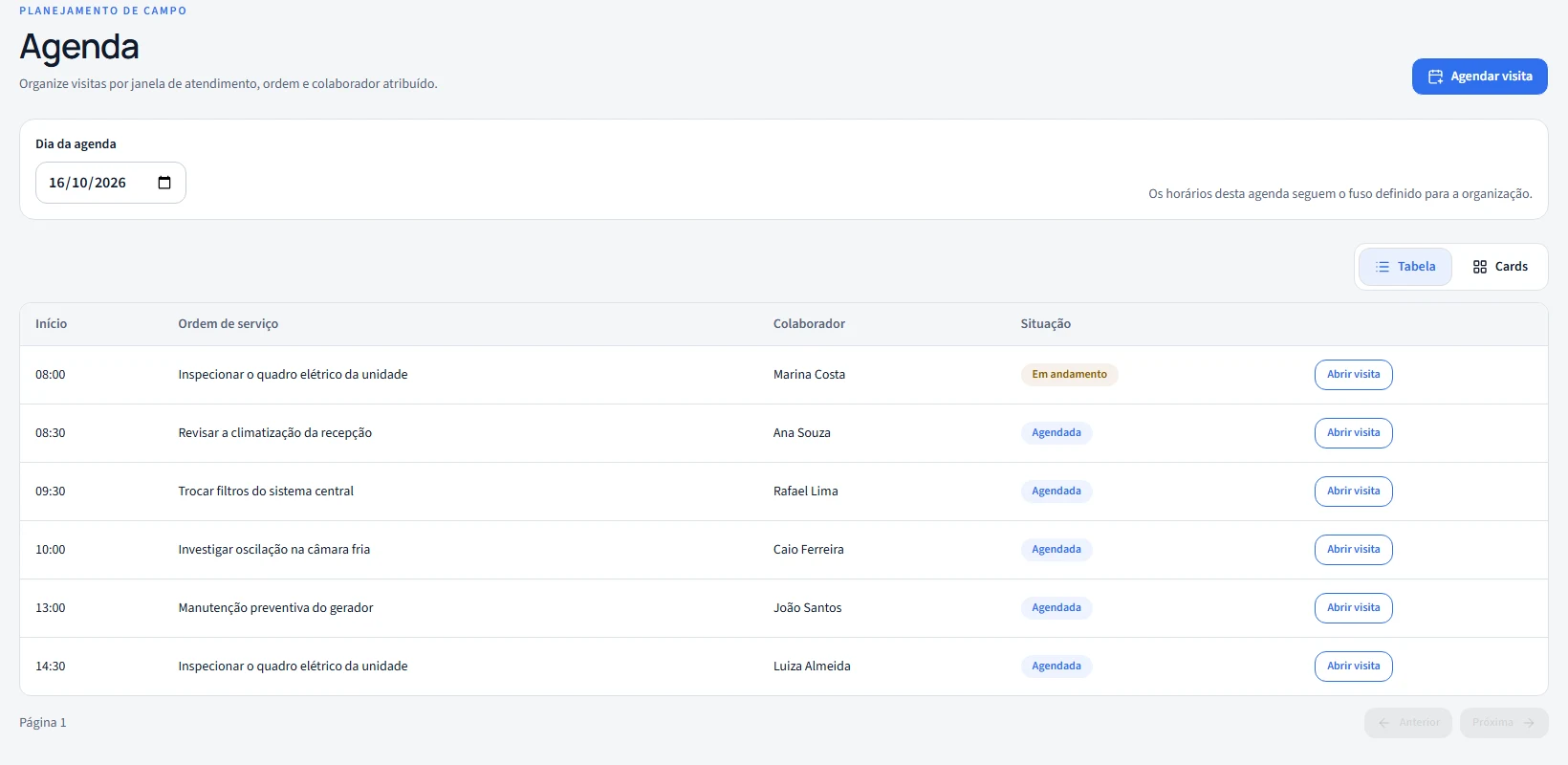Screen dimensions: 1568x765
Task: Select the Em andamento status badge
Action: [1069, 375]
